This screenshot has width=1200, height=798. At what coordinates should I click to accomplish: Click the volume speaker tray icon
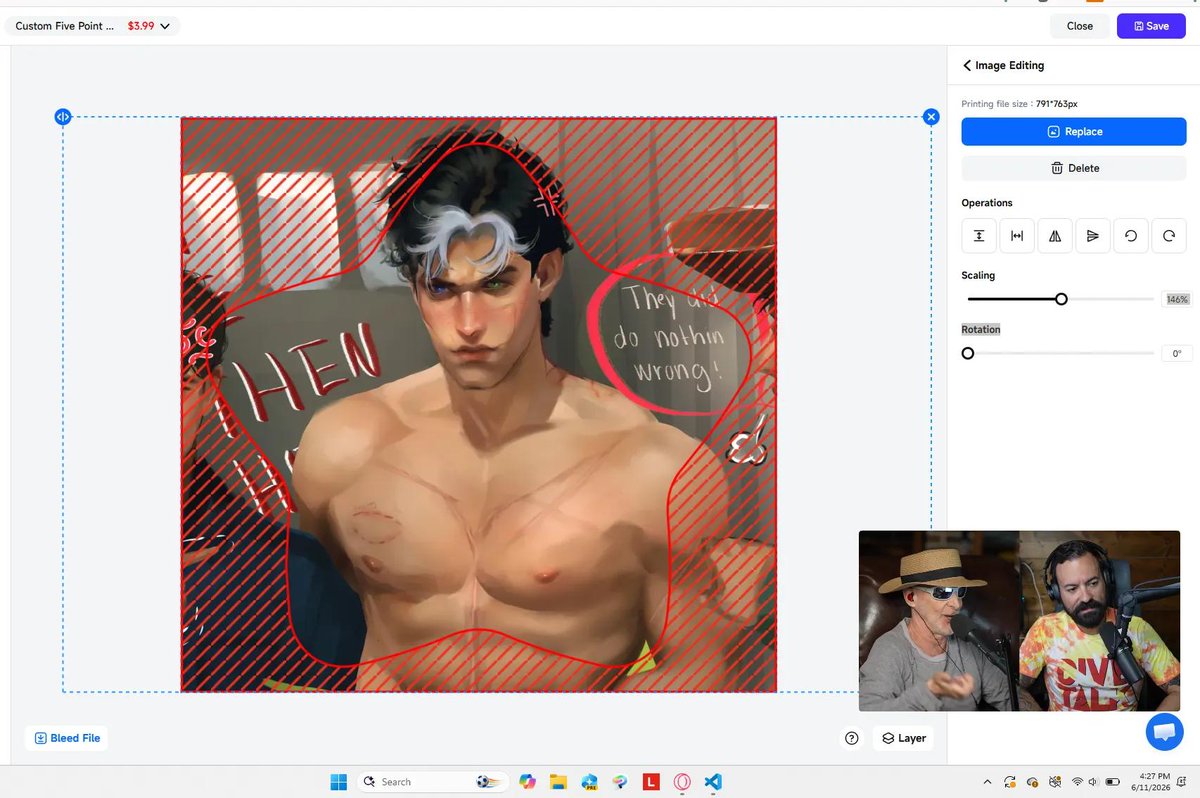1094,782
